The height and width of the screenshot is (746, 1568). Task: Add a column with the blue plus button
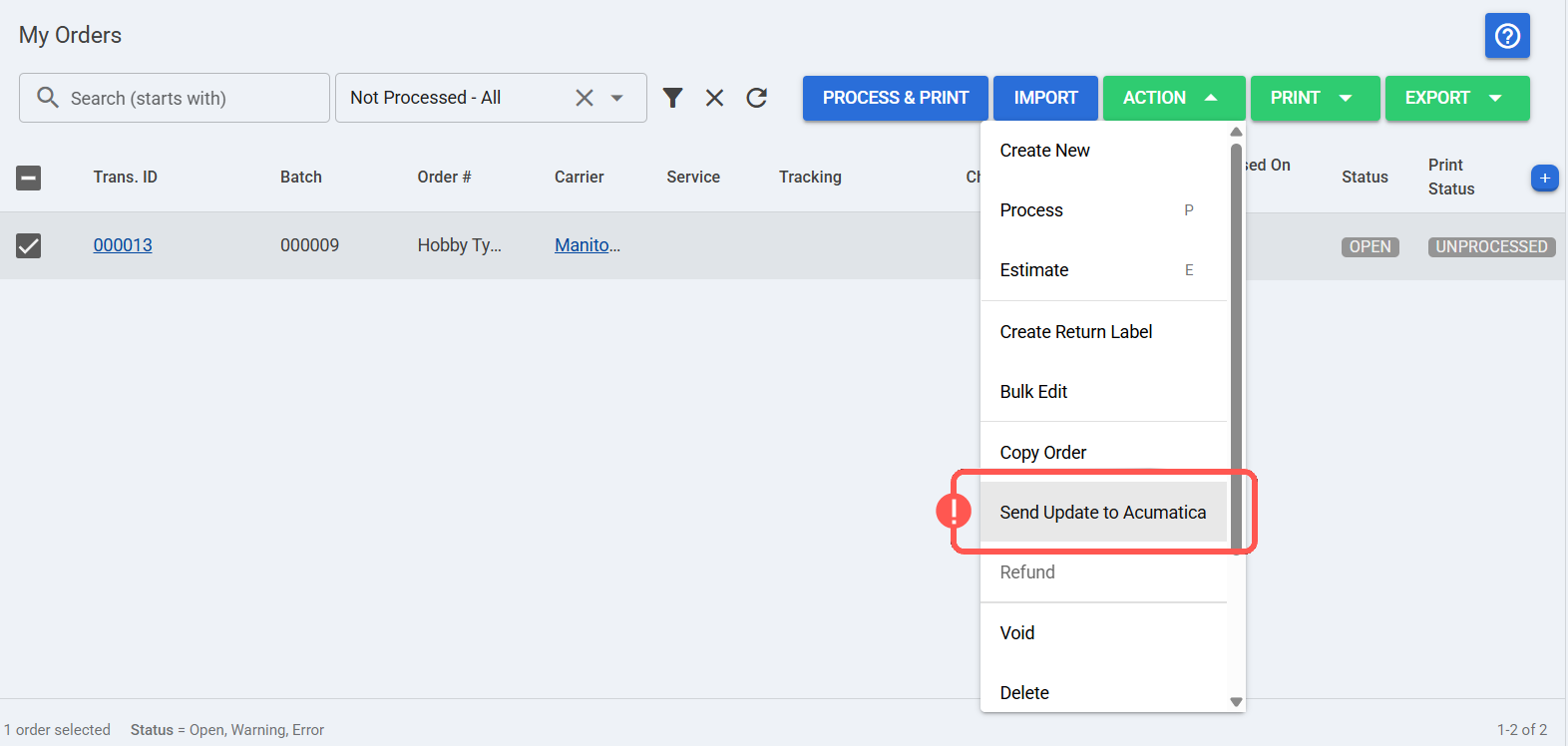click(x=1544, y=179)
